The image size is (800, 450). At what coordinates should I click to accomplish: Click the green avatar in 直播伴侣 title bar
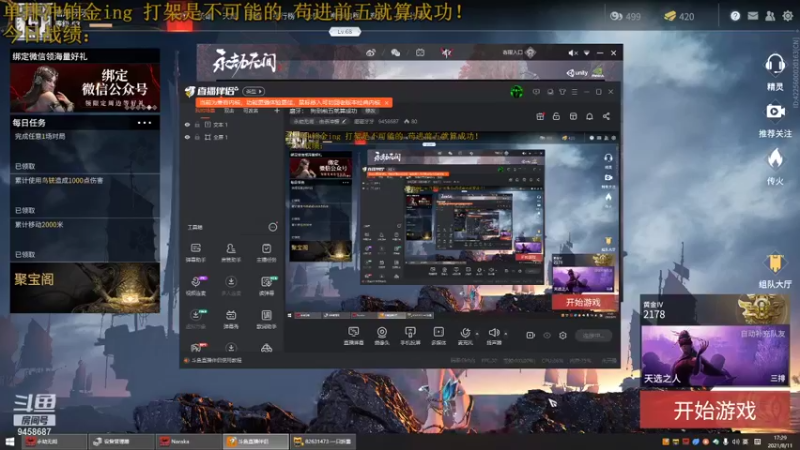(x=516, y=92)
